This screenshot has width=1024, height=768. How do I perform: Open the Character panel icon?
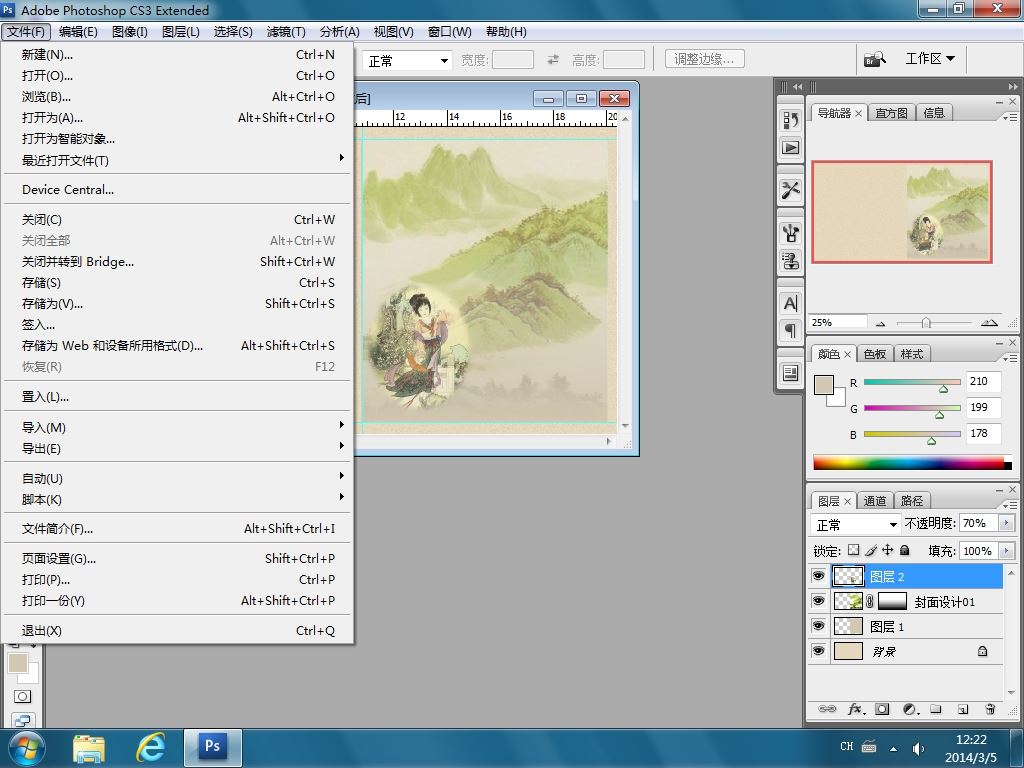[790, 304]
